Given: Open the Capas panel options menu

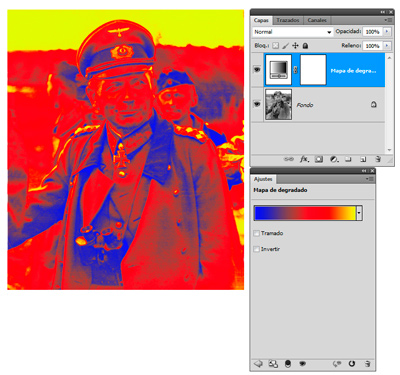Looking at the screenshot, I should pos(388,20).
